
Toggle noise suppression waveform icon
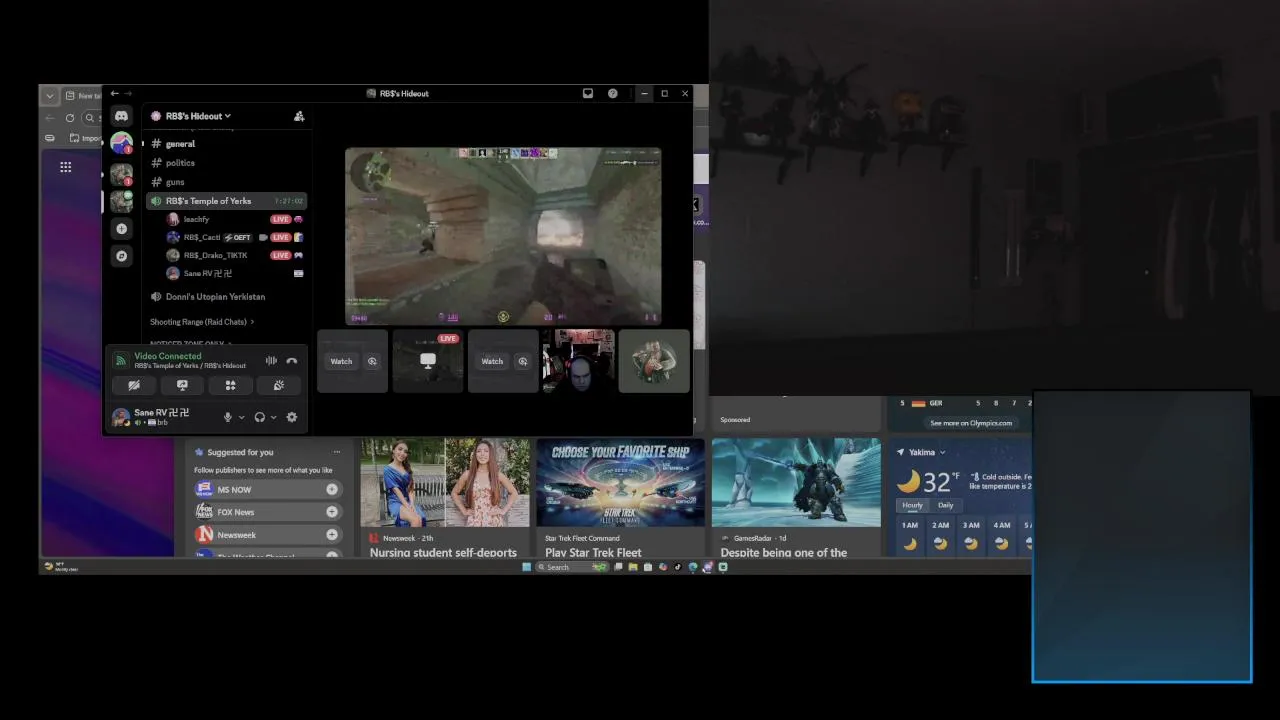tap(271, 361)
